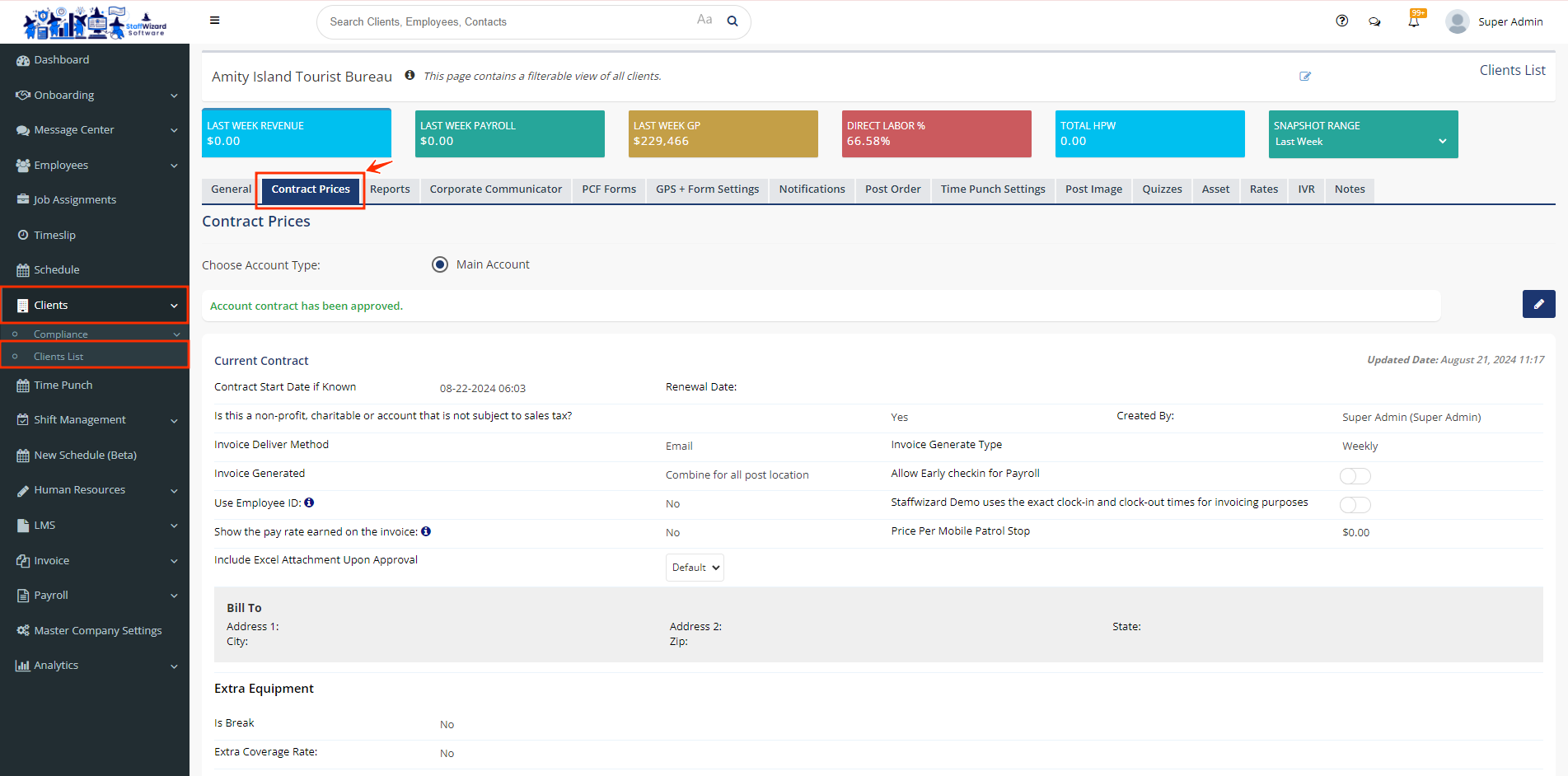This screenshot has width=1568, height=776.
Task: Toggle Allow Early checkin for Payroll
Action: tap(1355, 476)
